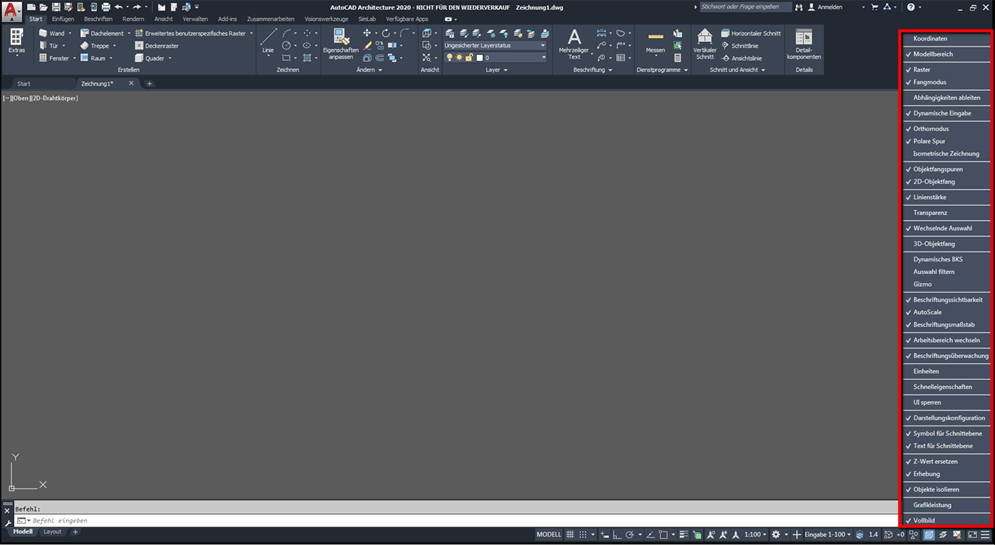Image resolution: width=995 pixels, height=545 pixels.
Task: Select the Linie drawing tool
Action: (268, 40)
